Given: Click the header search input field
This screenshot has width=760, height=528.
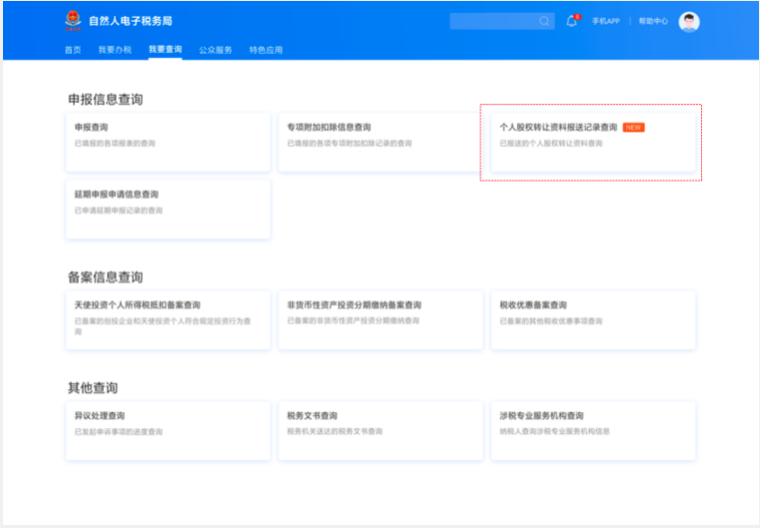Looking at the screenshot, I should click(492, 21).
